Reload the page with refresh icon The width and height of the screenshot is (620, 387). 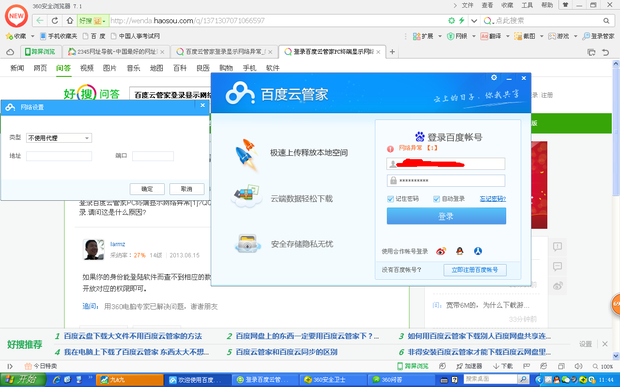click(55, 21)
